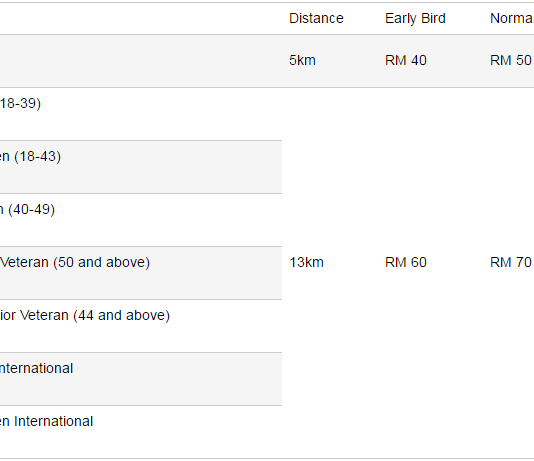Click the 13km distance cell

pyautogui.click(x=306, y=263)
